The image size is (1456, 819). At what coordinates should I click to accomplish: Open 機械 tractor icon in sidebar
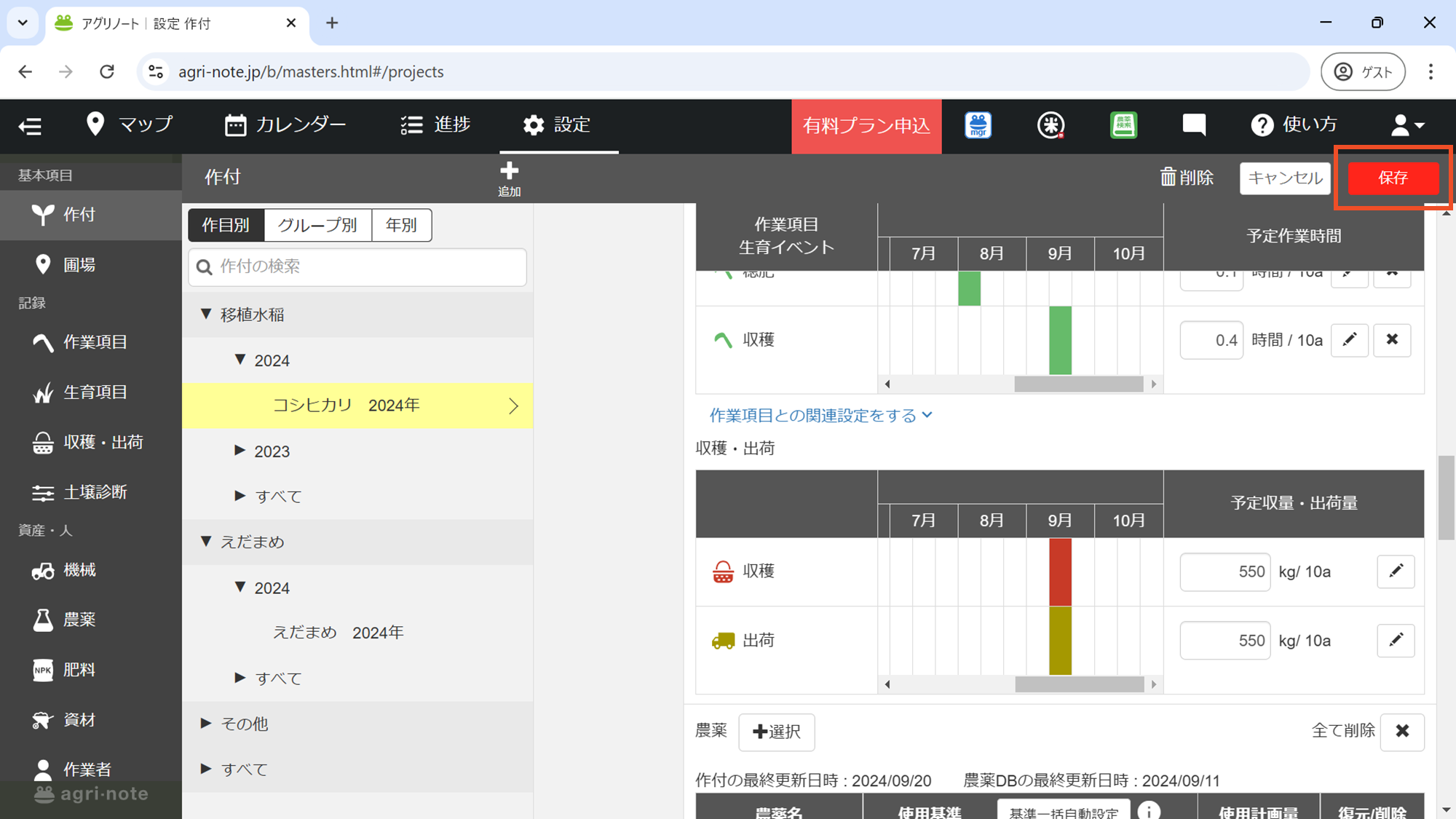click(x=43, y=570)
